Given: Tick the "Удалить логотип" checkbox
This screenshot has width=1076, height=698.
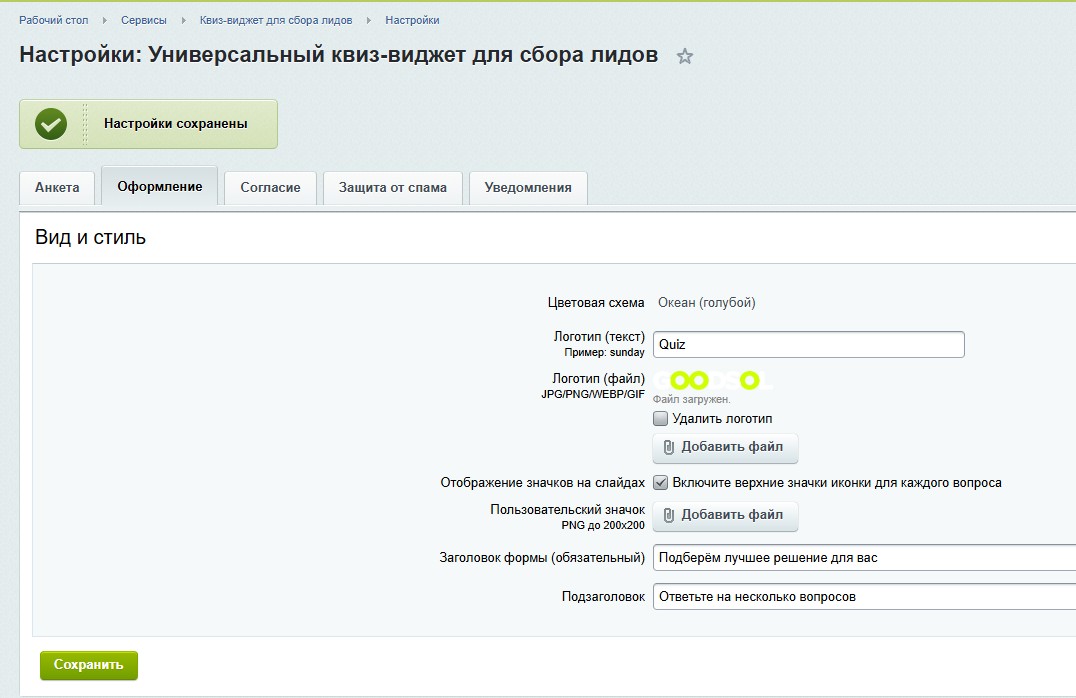Looking at the screenshot, I should [660, 419].
